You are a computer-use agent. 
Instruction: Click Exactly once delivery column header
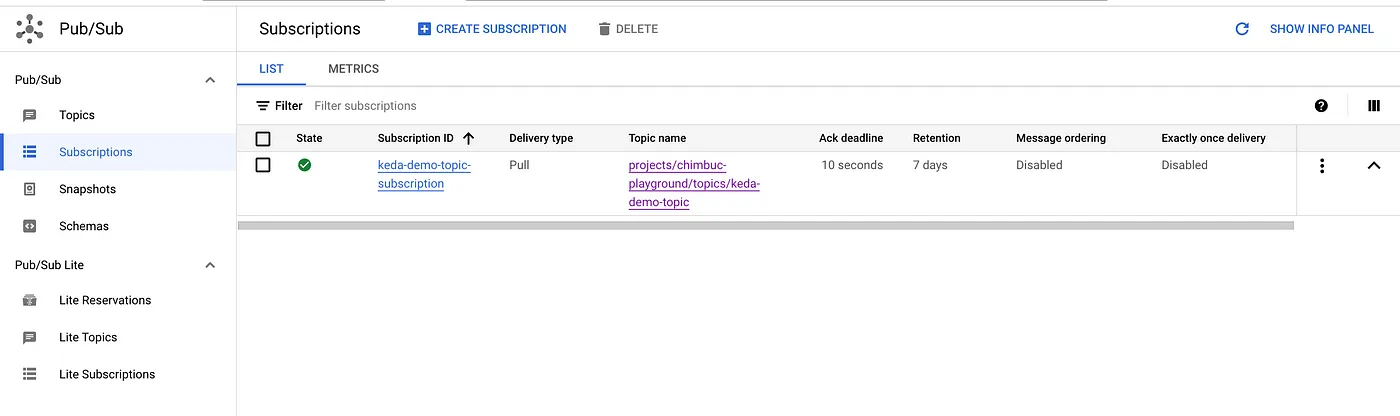[1213, 138]
